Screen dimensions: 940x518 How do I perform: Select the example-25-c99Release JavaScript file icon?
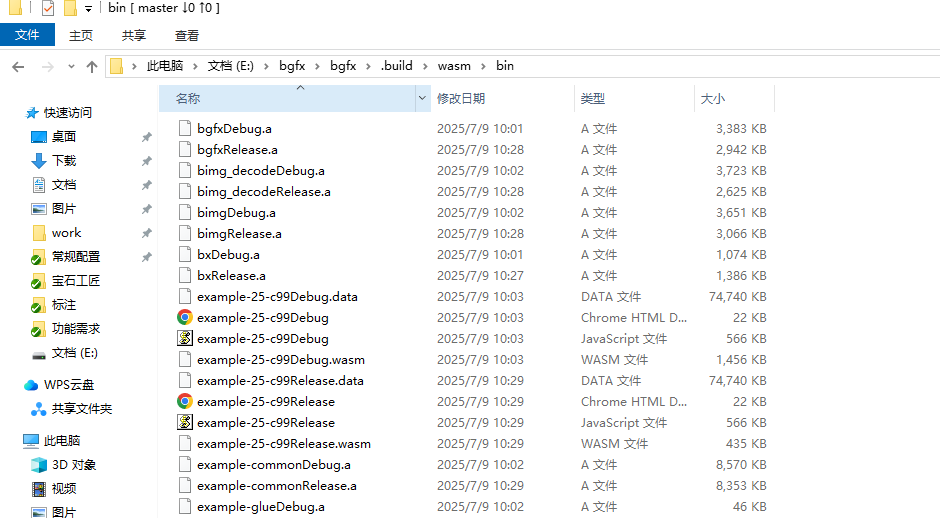[x=184, y=423]
